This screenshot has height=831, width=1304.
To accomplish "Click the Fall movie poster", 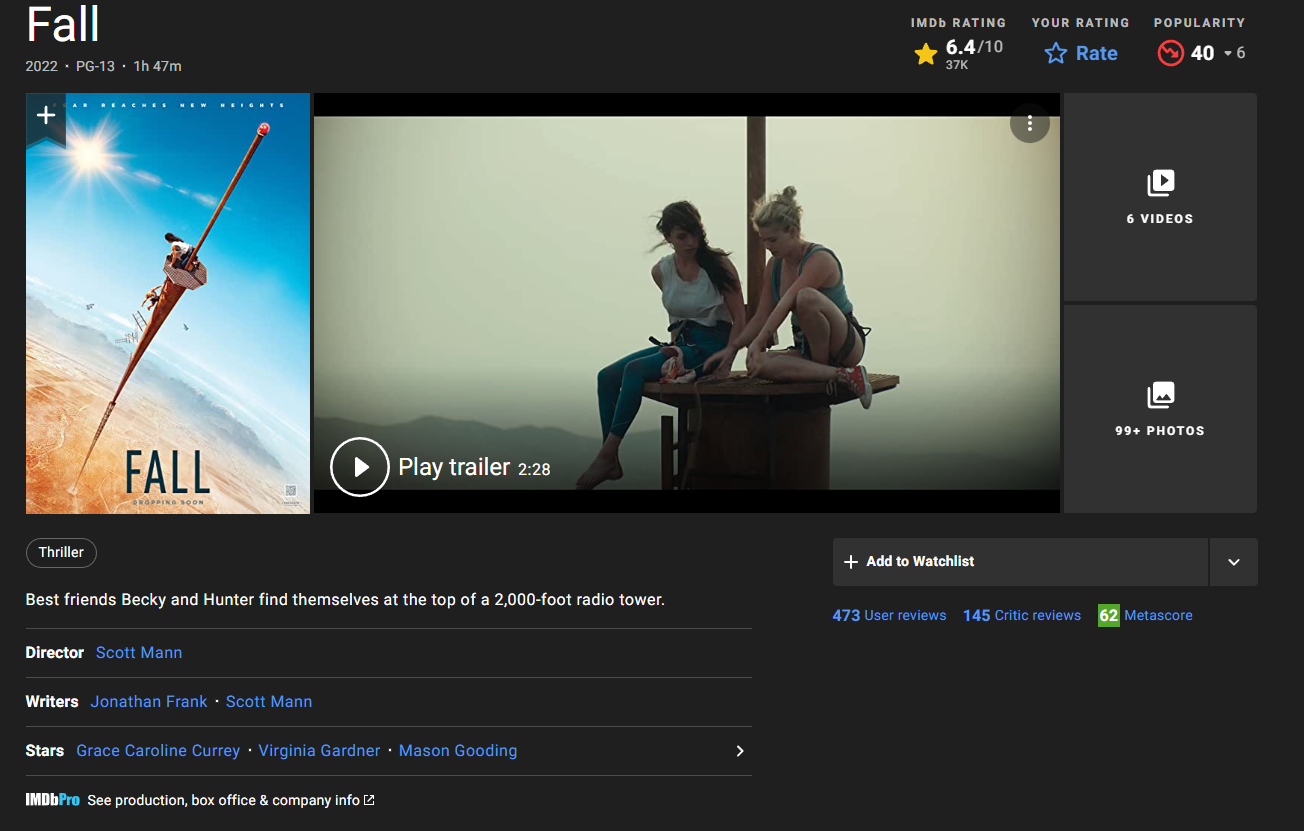I will pos(168,304).
